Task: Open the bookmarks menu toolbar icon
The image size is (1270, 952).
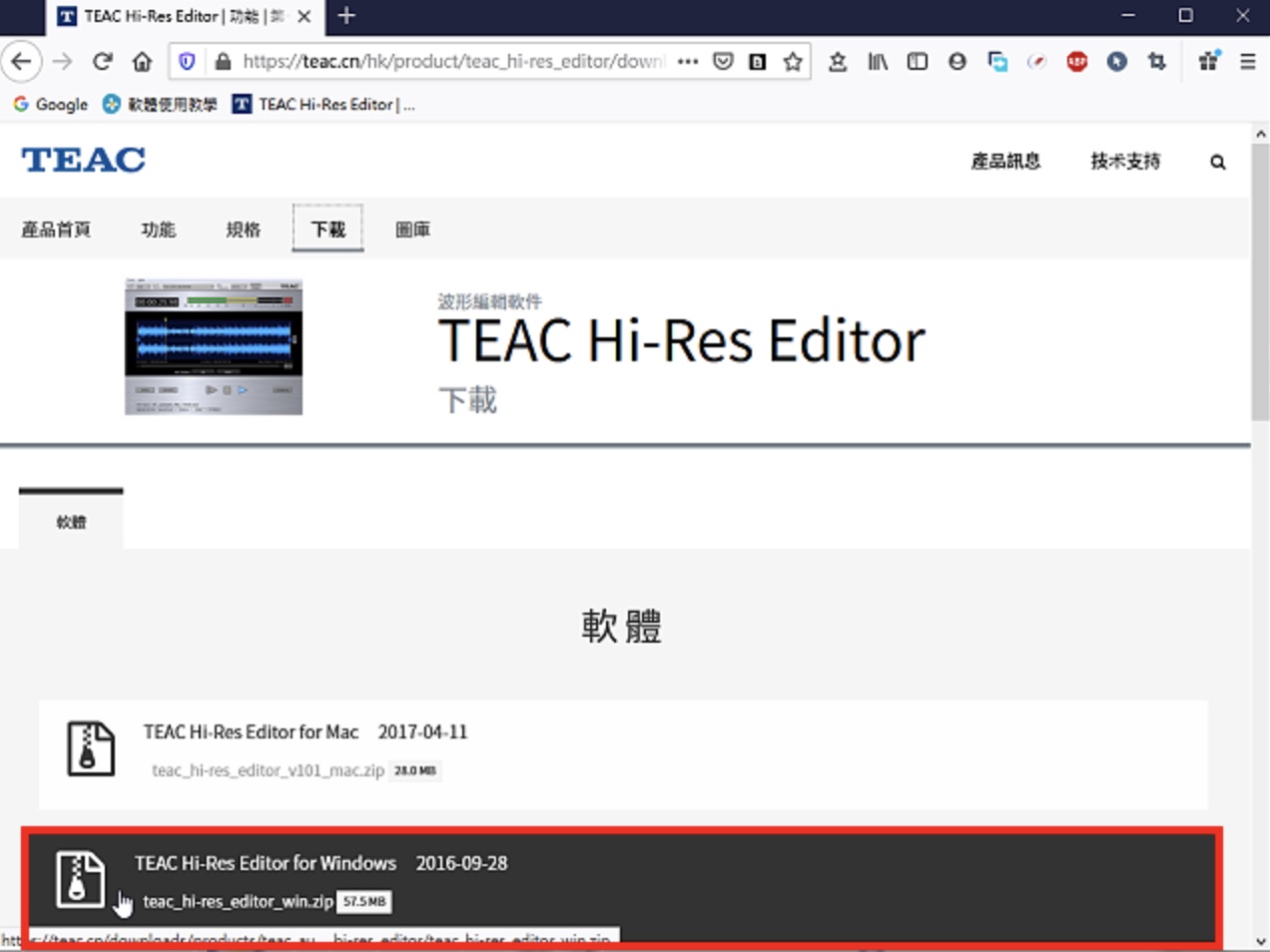Action: [x=838, y=62]
